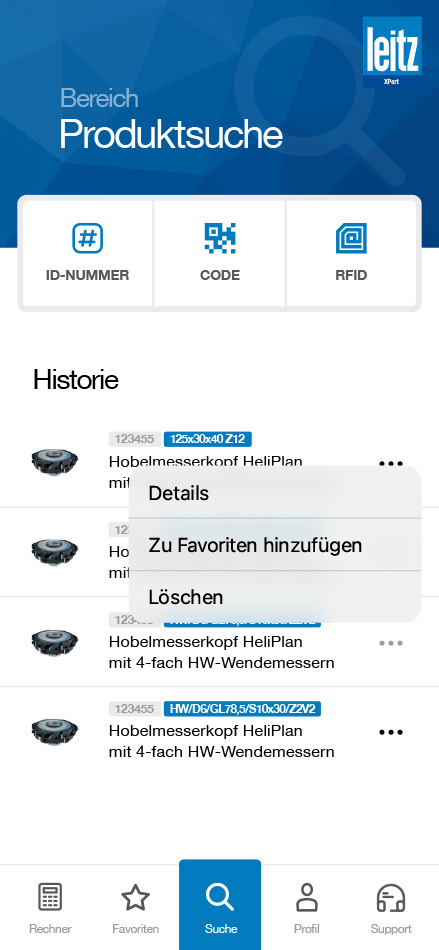Open the Support headset tab

[x=391, y=908]
